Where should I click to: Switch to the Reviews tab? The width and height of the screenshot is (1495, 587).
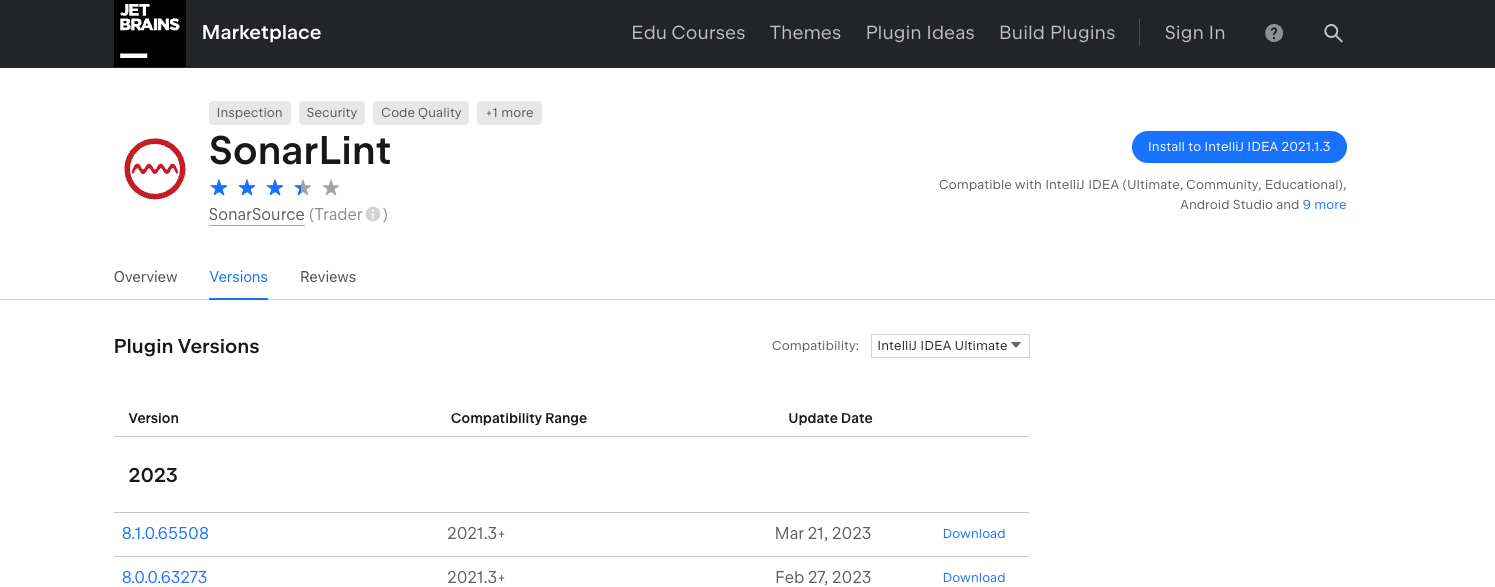[x=328, y=277]
